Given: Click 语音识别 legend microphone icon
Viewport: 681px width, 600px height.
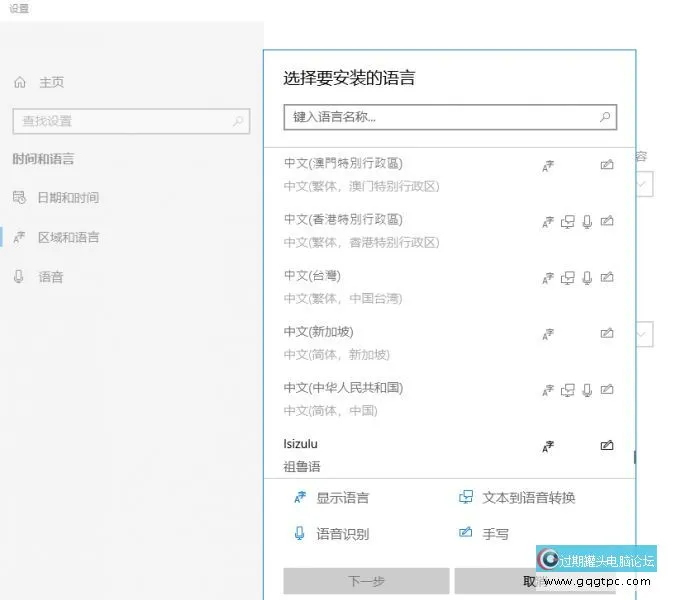Looking at the screenshot, I should click(300, 533).
